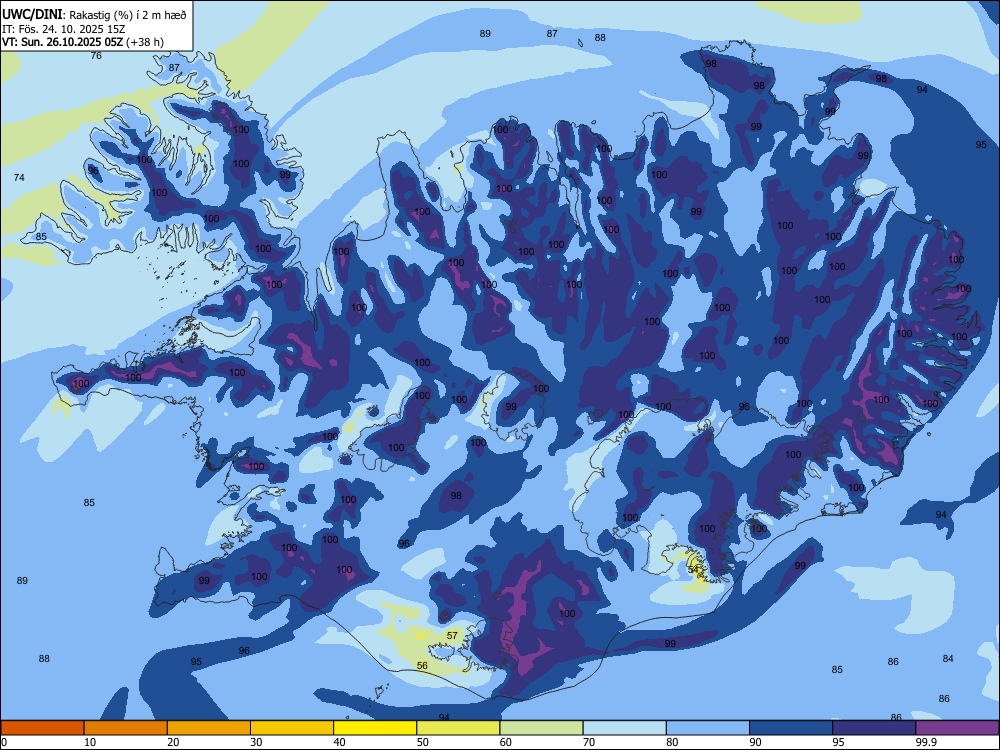Image resolution: width=1000 pixels, height=750 pixels.
Task: Click the orange 10–20 legend swatch
Action: tap(126, 728)
